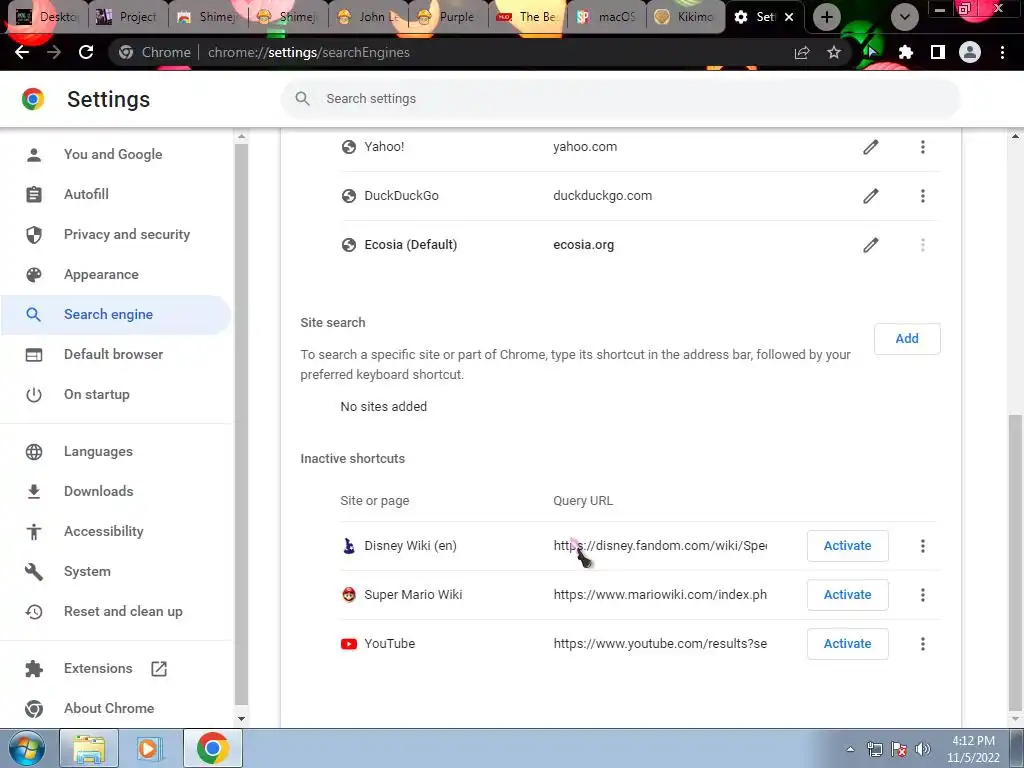Activate the Disney Wiki (en) shortcut
Screen dimensions: 1024x768
(x=848, y=546)
